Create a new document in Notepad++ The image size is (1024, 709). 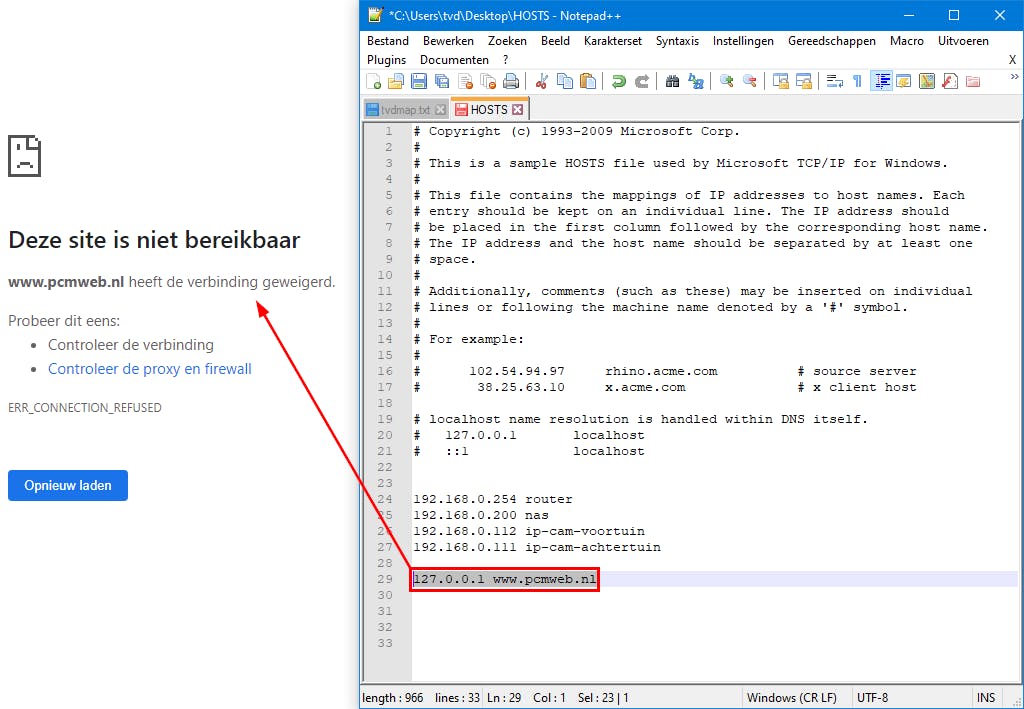click(x=374, y=81)
